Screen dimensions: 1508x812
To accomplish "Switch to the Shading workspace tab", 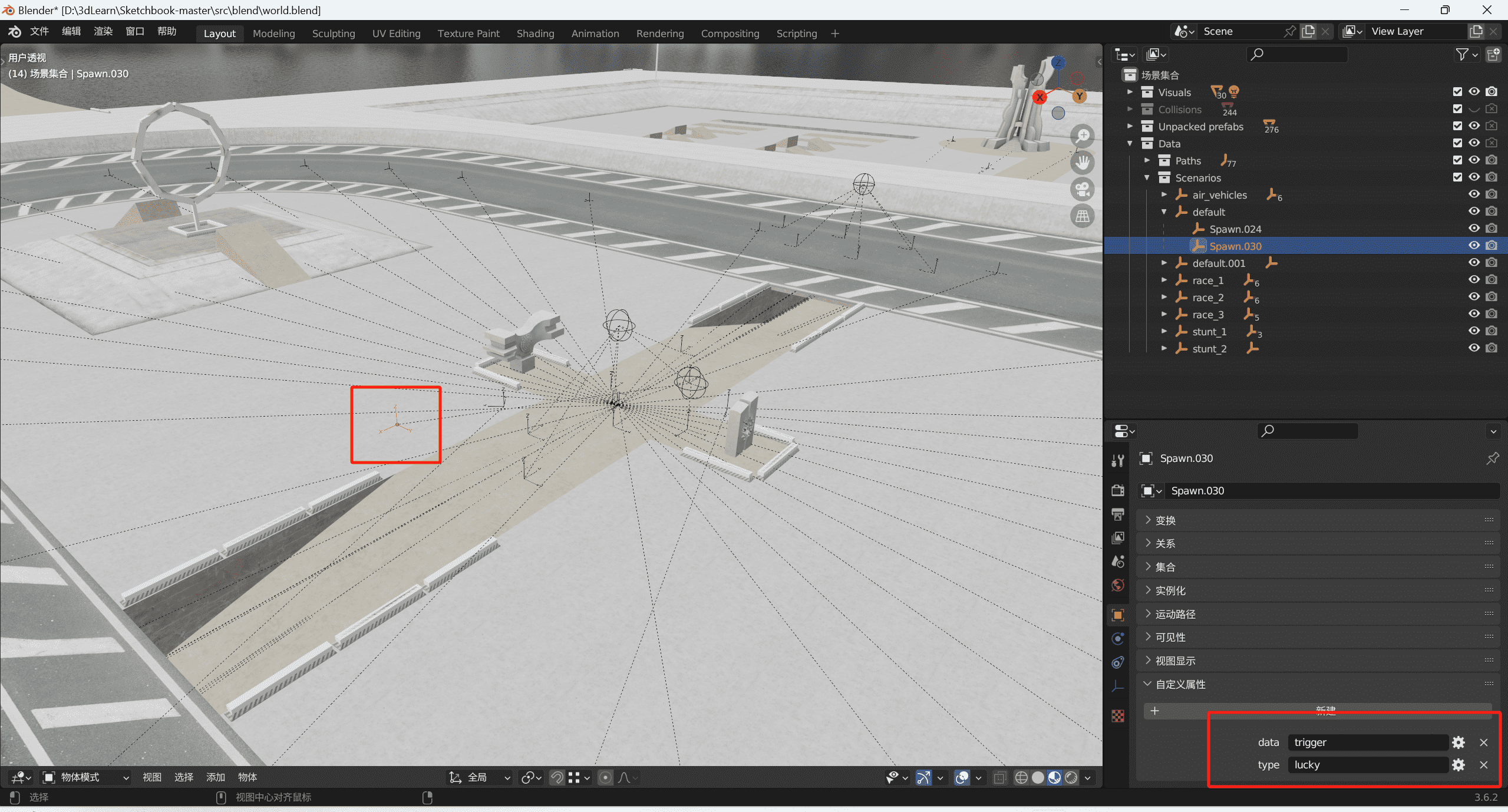I will tap(535, 34).
